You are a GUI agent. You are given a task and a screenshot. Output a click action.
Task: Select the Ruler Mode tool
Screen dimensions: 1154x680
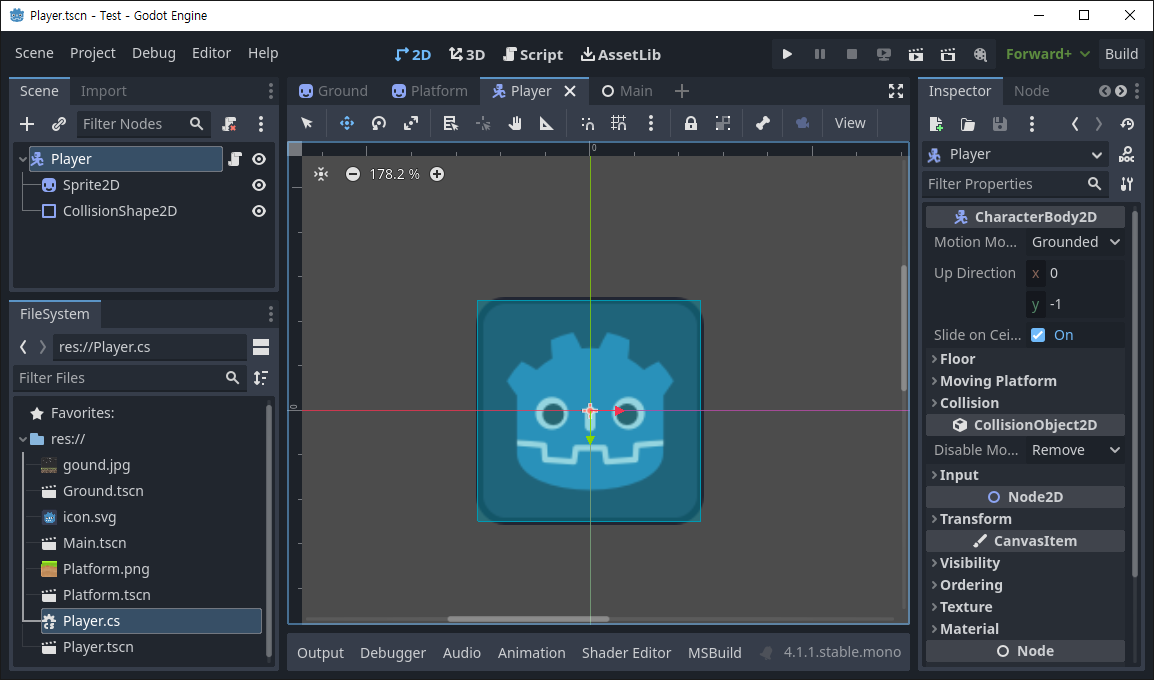pos(546,124)
